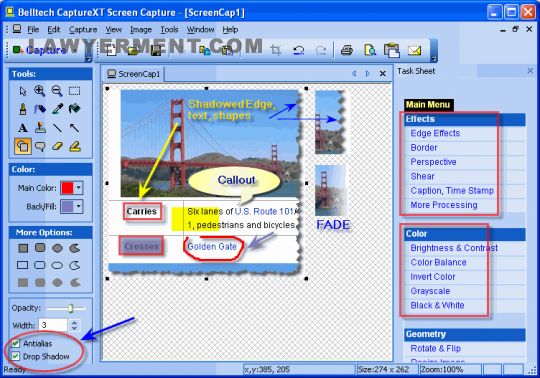The width and height of the screenshot is (540, 378).
Task: Choose outline-only ellipse shape option
Action: tap(57, 265)
